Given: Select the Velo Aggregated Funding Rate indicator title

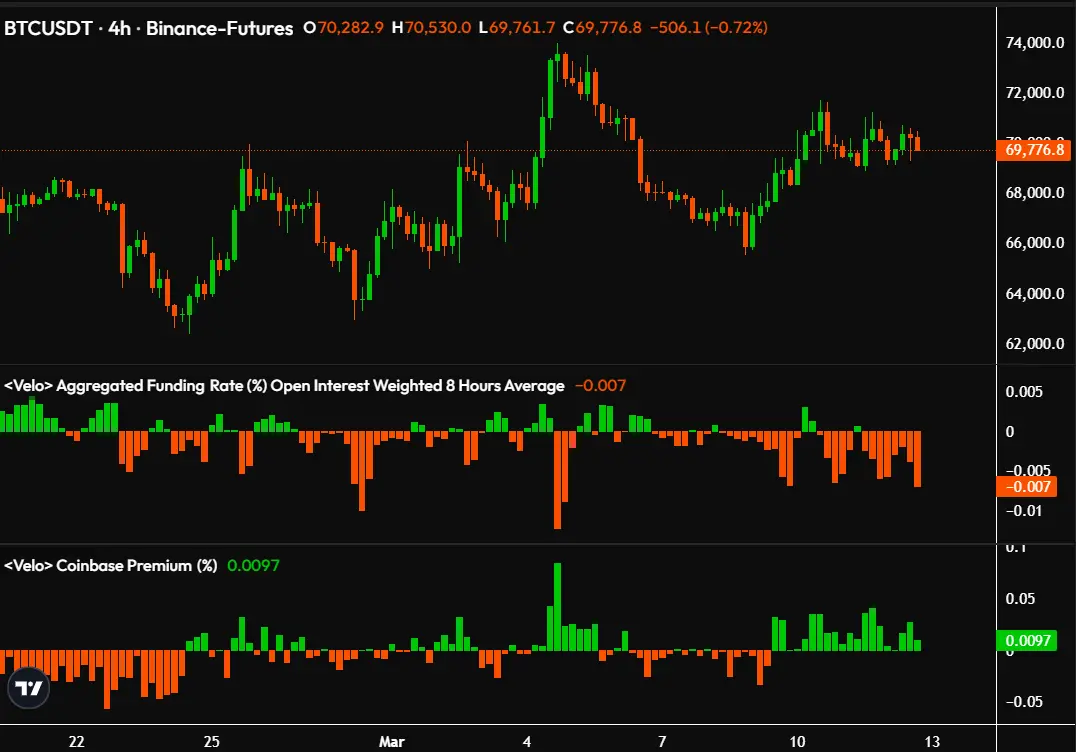Looking at the screenshot, I should pyautogui.click(x=284, y=386).
